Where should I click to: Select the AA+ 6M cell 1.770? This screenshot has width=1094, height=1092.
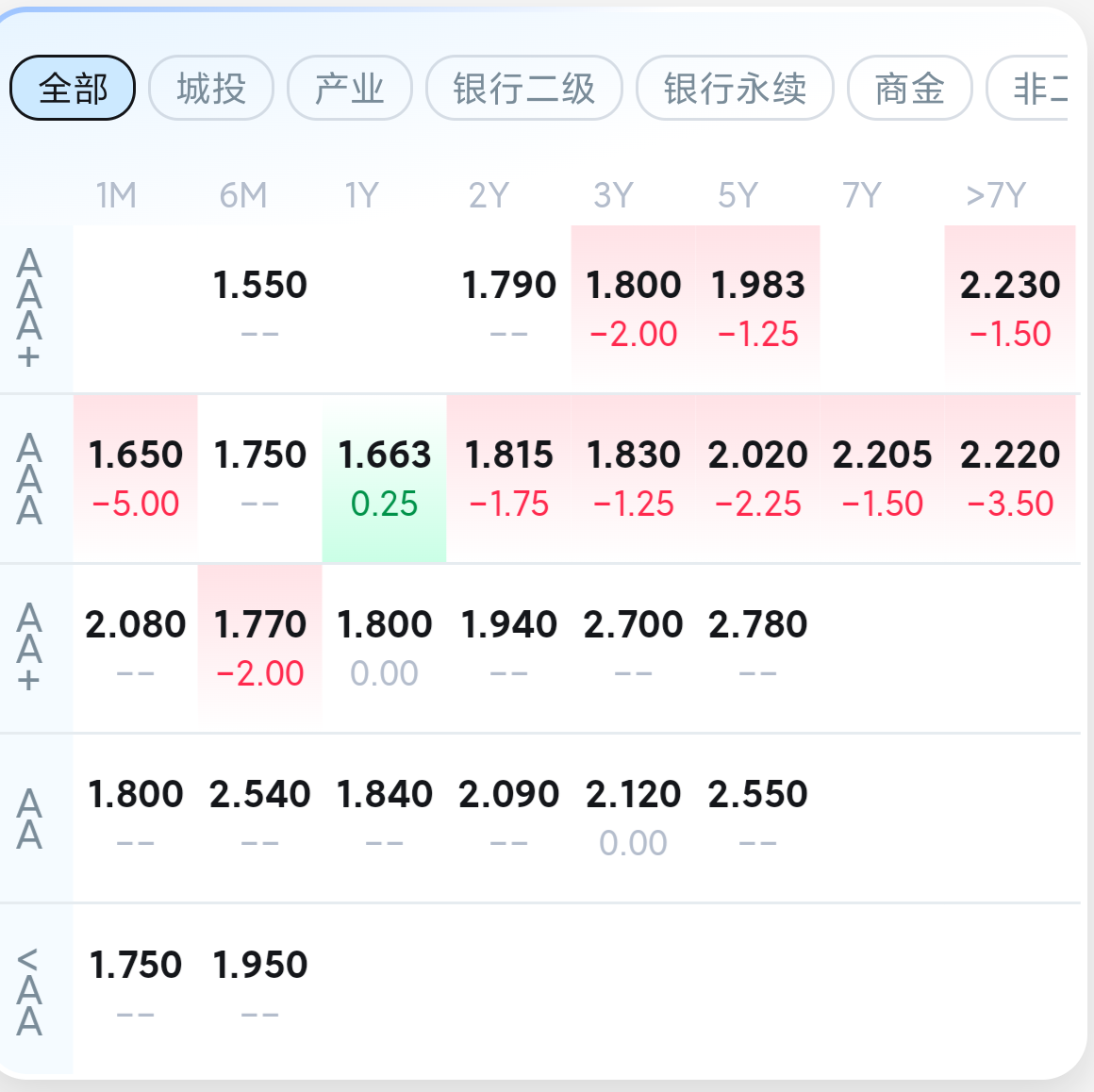pos(259,648)
